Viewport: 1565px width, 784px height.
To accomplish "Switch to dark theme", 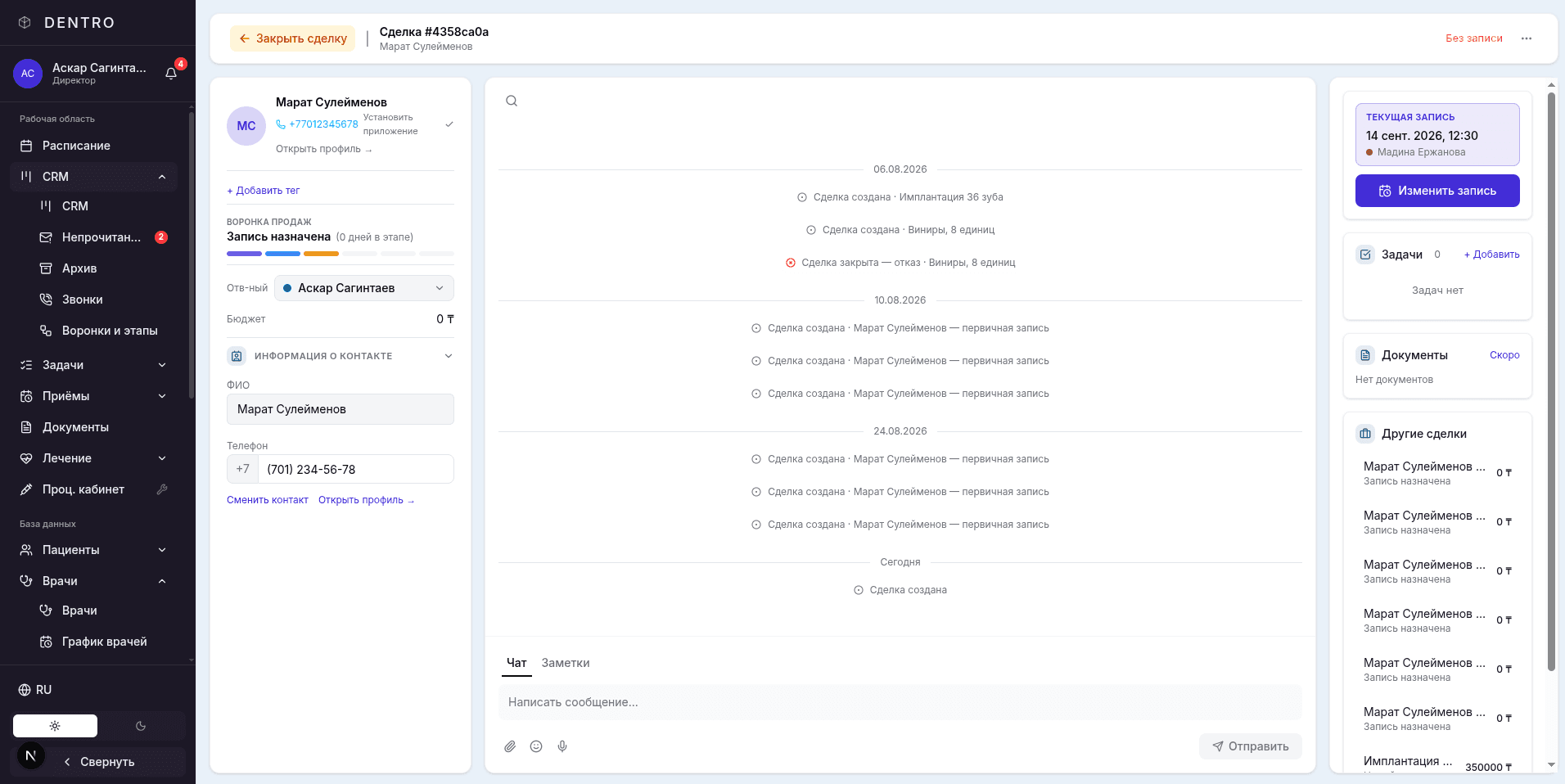I will (x=141, y=726).
